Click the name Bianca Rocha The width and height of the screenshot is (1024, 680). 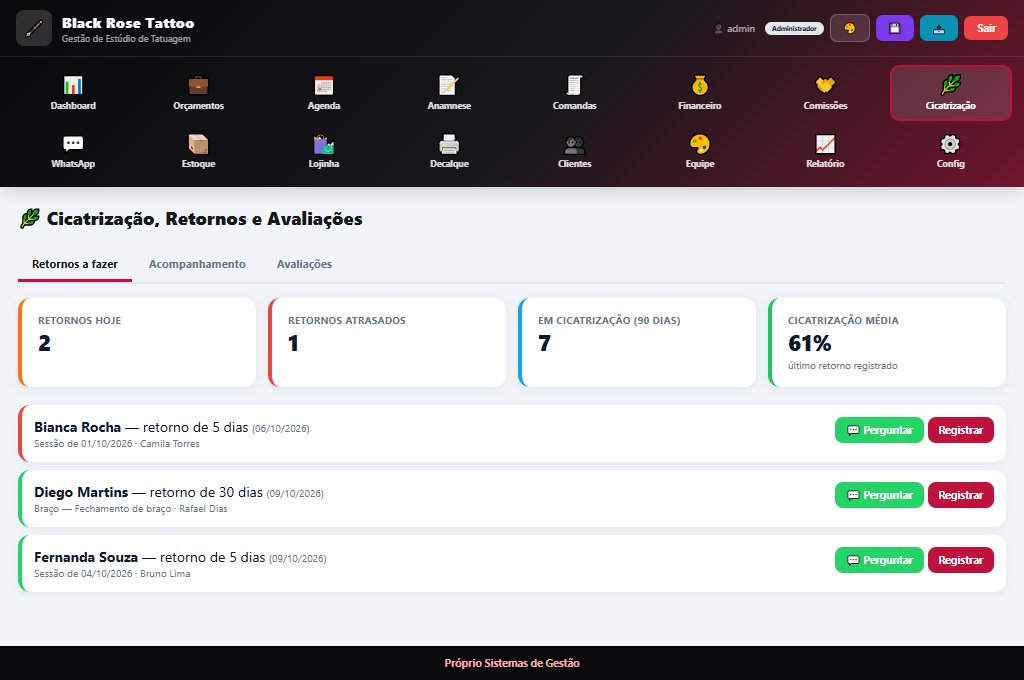click(x=78, y=427)
